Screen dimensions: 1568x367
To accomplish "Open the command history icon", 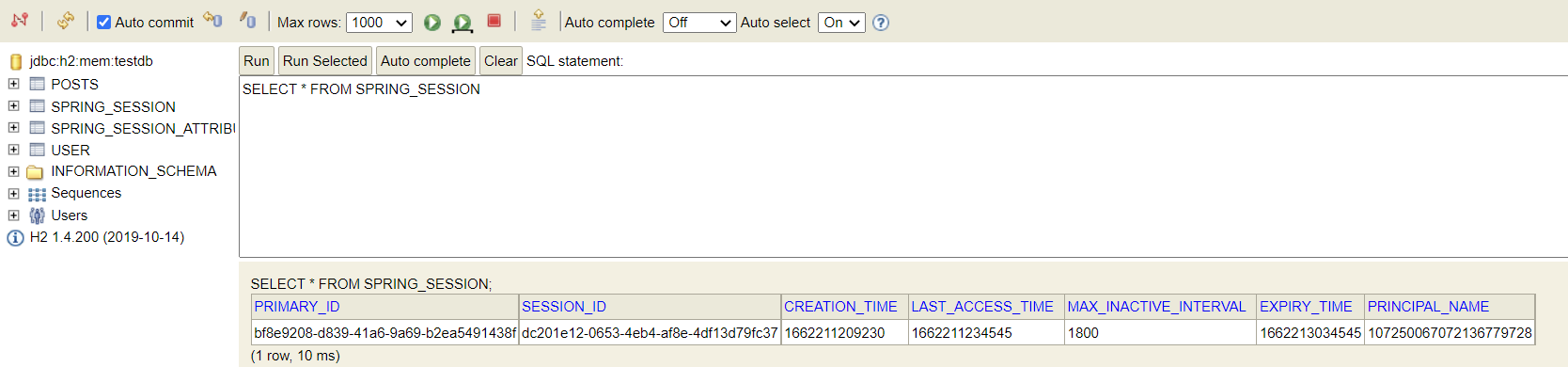I will 539,21.
